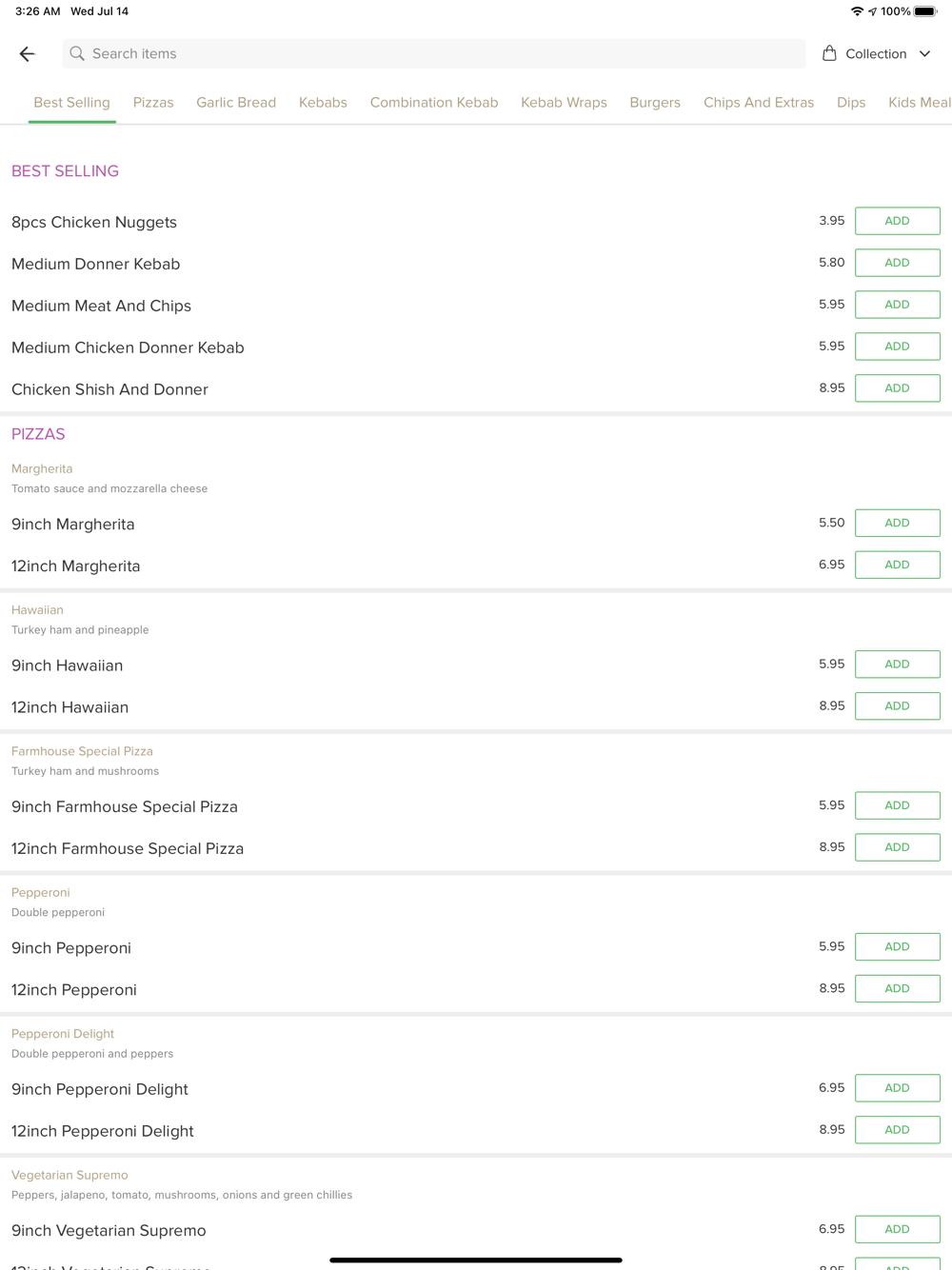Add 9inch Hawaiian pizza
The image size is (952, 1270).
(897, 665)
